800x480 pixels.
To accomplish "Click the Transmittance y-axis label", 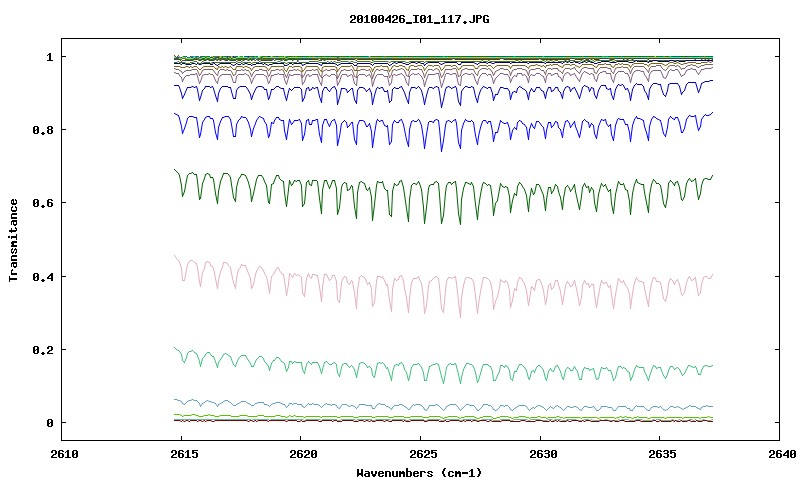I will (14, 240).
